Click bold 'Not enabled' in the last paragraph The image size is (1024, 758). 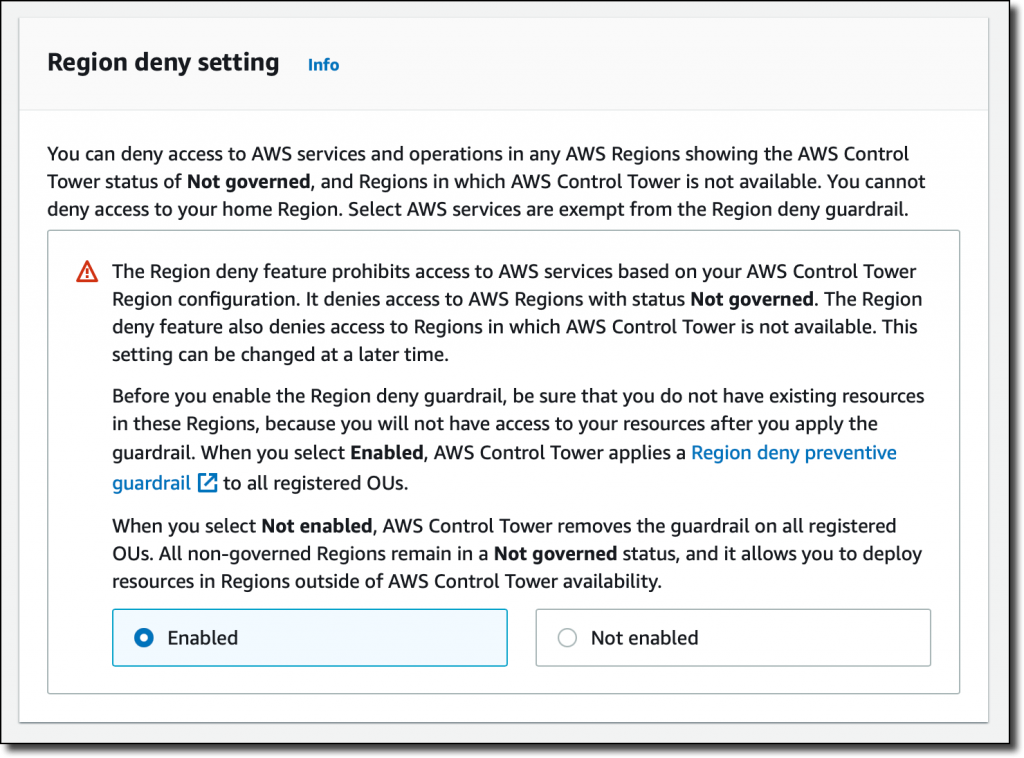317,526
